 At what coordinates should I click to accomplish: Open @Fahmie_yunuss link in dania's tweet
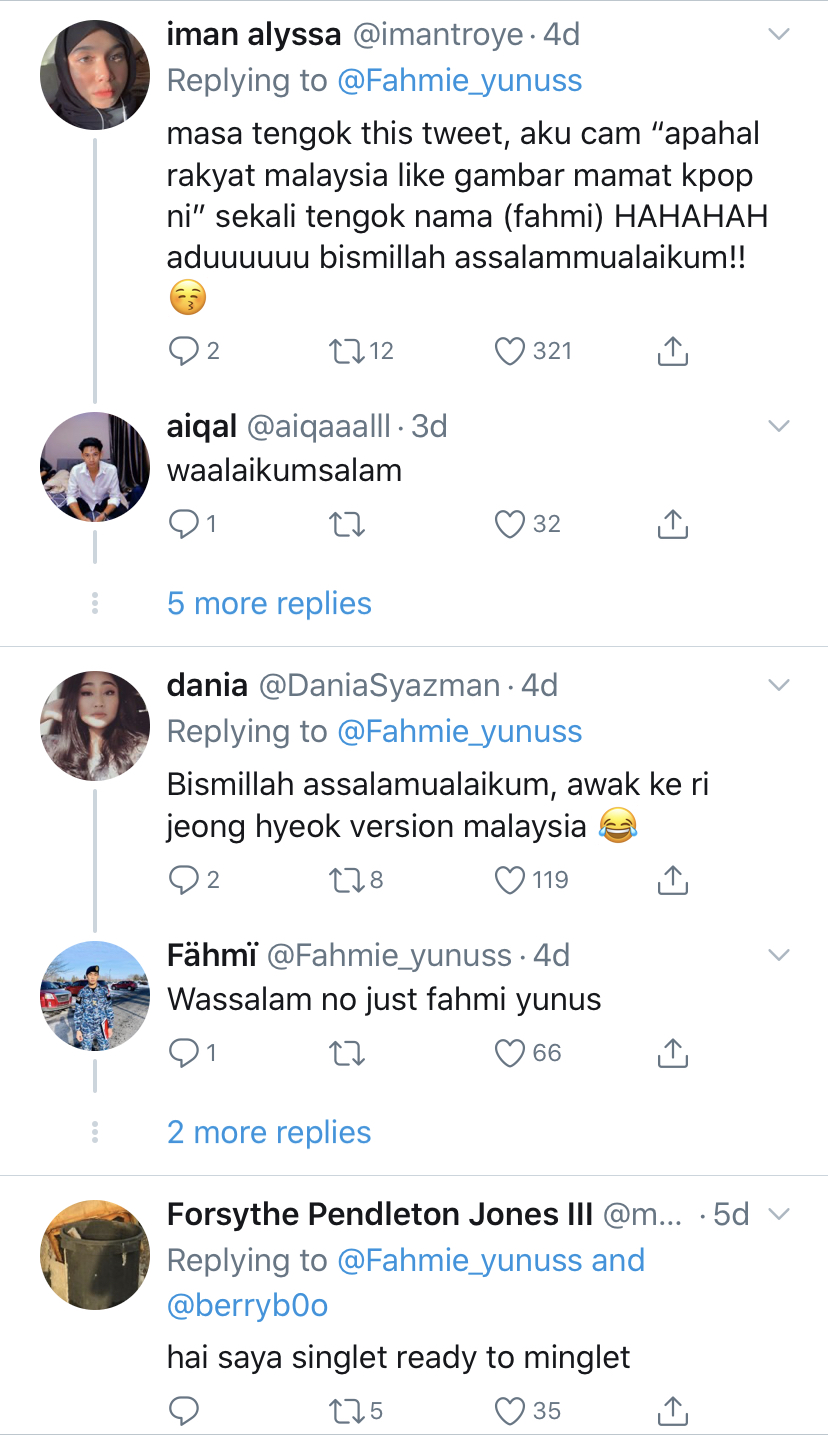[459, 731]
